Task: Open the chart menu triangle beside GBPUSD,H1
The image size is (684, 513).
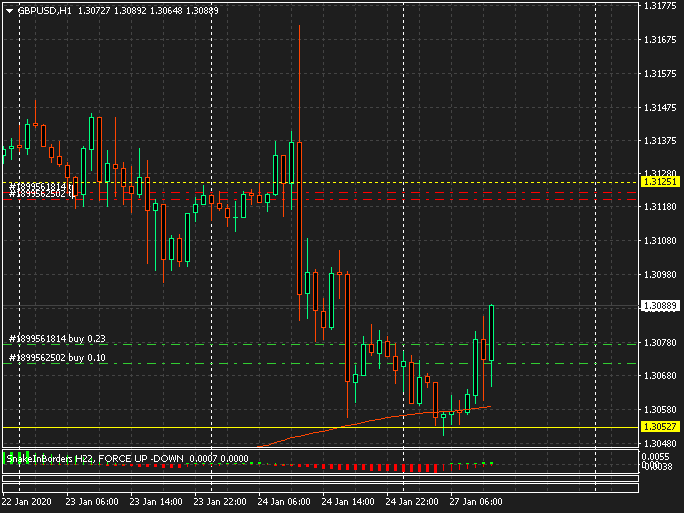Action: coord(9,10)
